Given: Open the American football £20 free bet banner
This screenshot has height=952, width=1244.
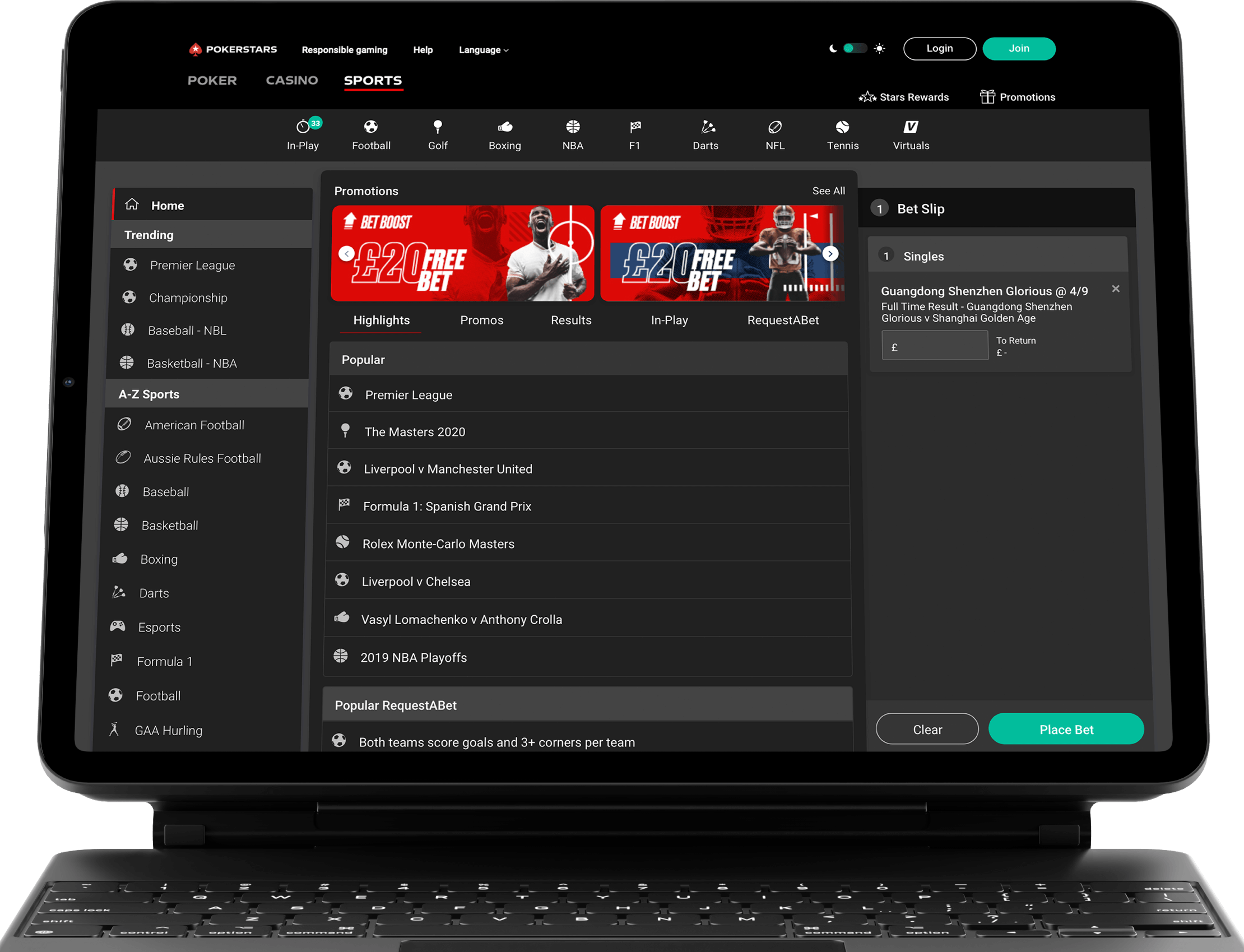Looking at the screenshot, I should pyautogui.click(x=722, y=253).
